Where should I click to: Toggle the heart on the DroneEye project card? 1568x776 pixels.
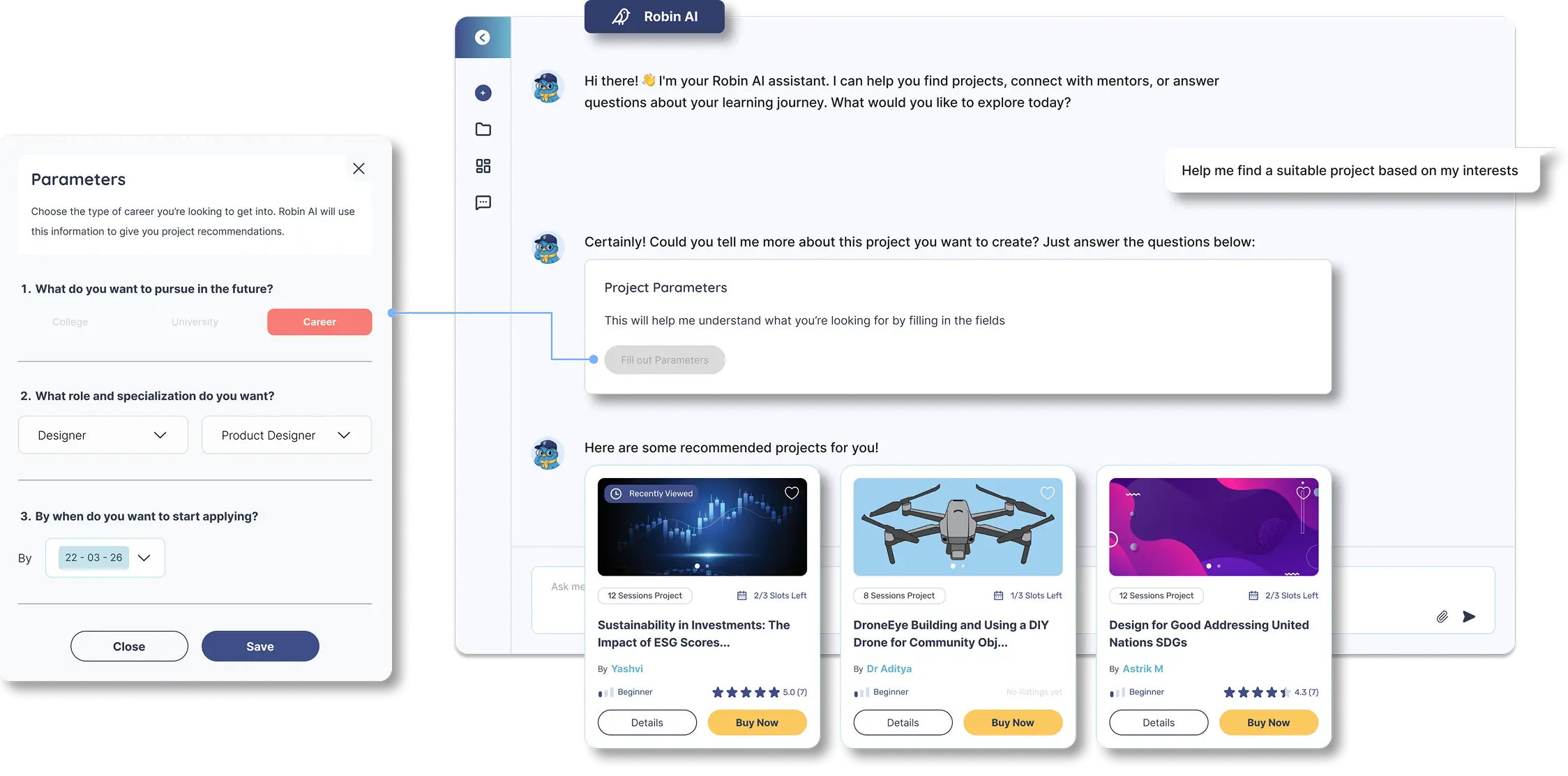click(x=1048, y=493)
